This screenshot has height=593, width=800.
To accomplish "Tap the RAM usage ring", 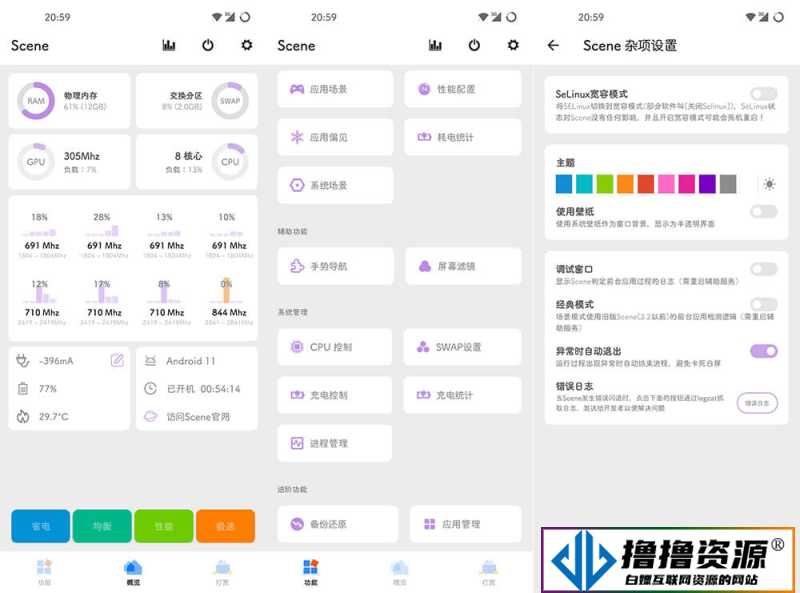I will click(x=36, y=101).
